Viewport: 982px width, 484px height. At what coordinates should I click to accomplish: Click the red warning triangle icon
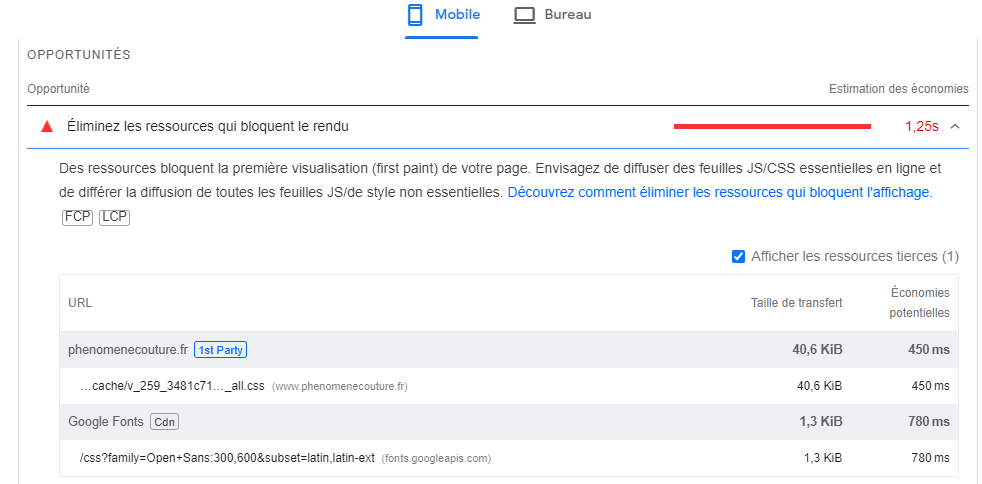click(x=46, y=127)
